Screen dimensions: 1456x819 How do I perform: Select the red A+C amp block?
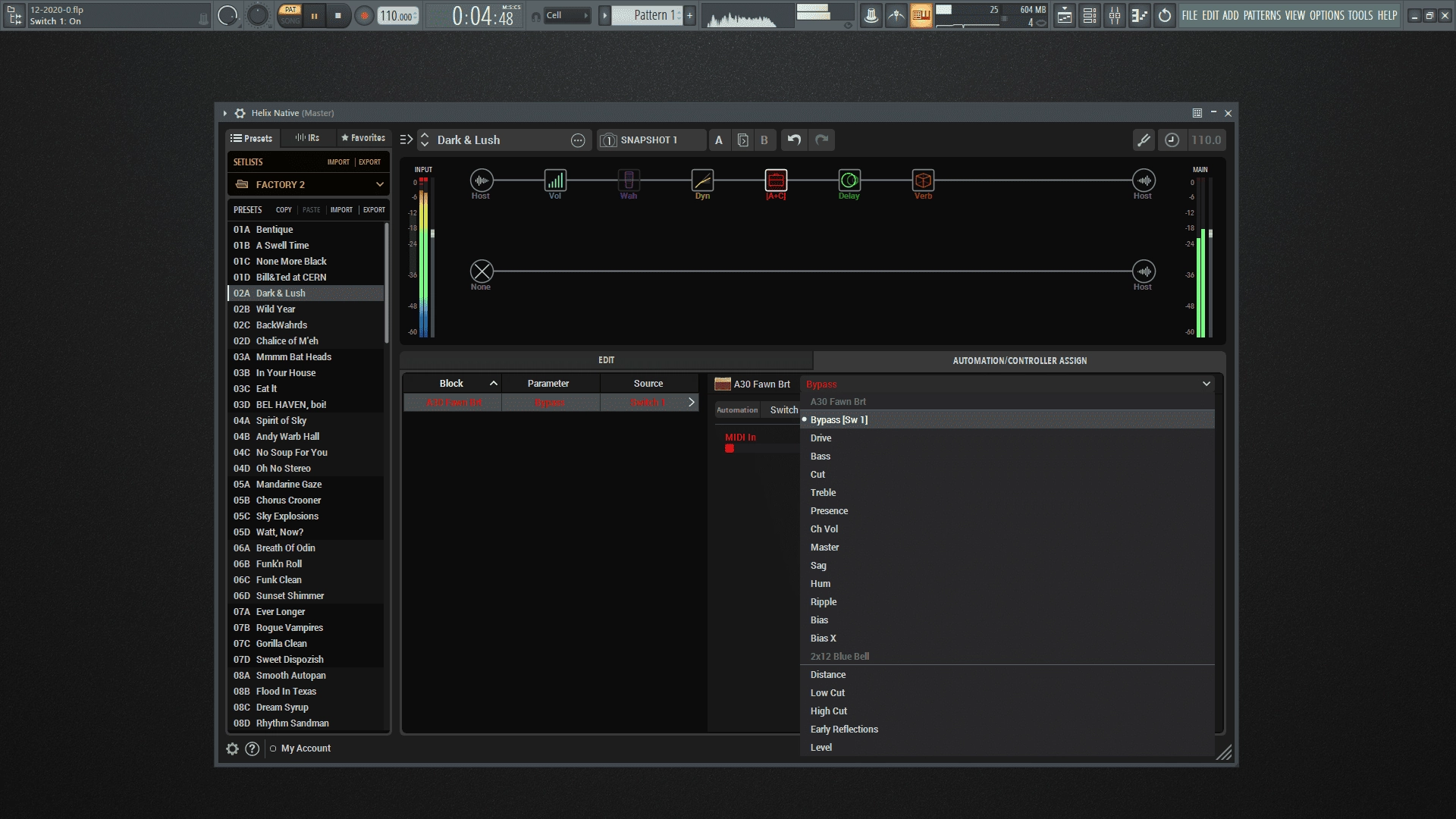tap(776, 180)
